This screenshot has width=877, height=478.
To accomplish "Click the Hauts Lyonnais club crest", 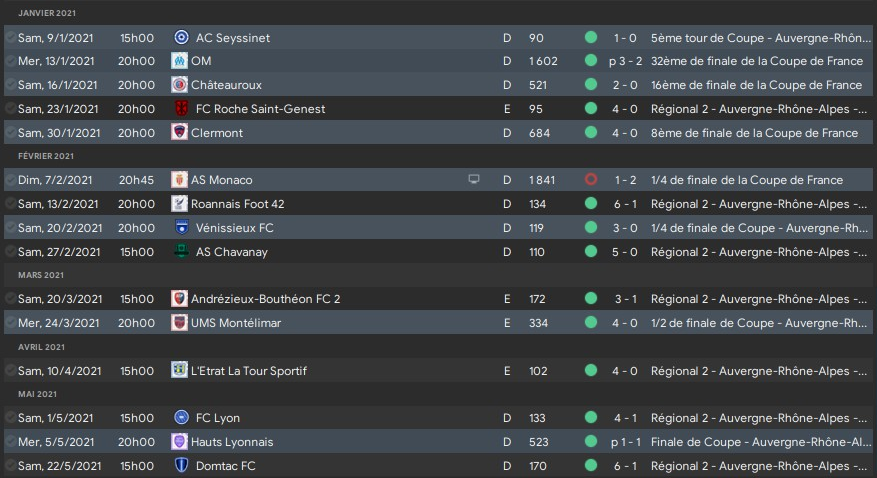I will (x=181, y=442).
